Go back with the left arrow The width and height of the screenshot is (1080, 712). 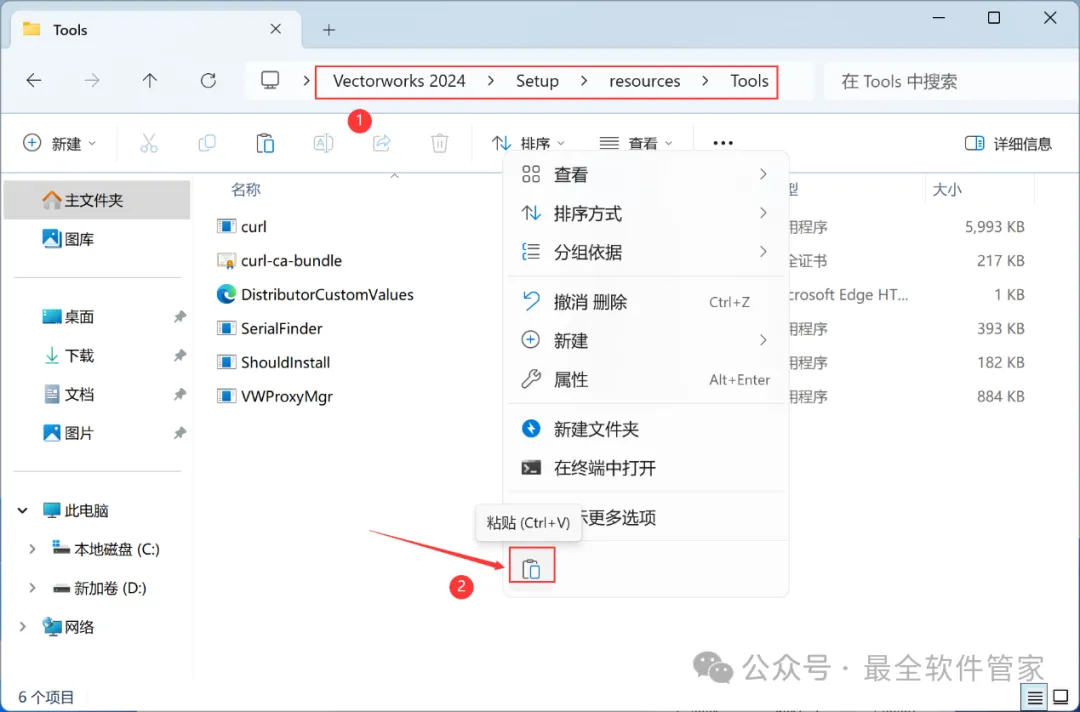[34, 81]
